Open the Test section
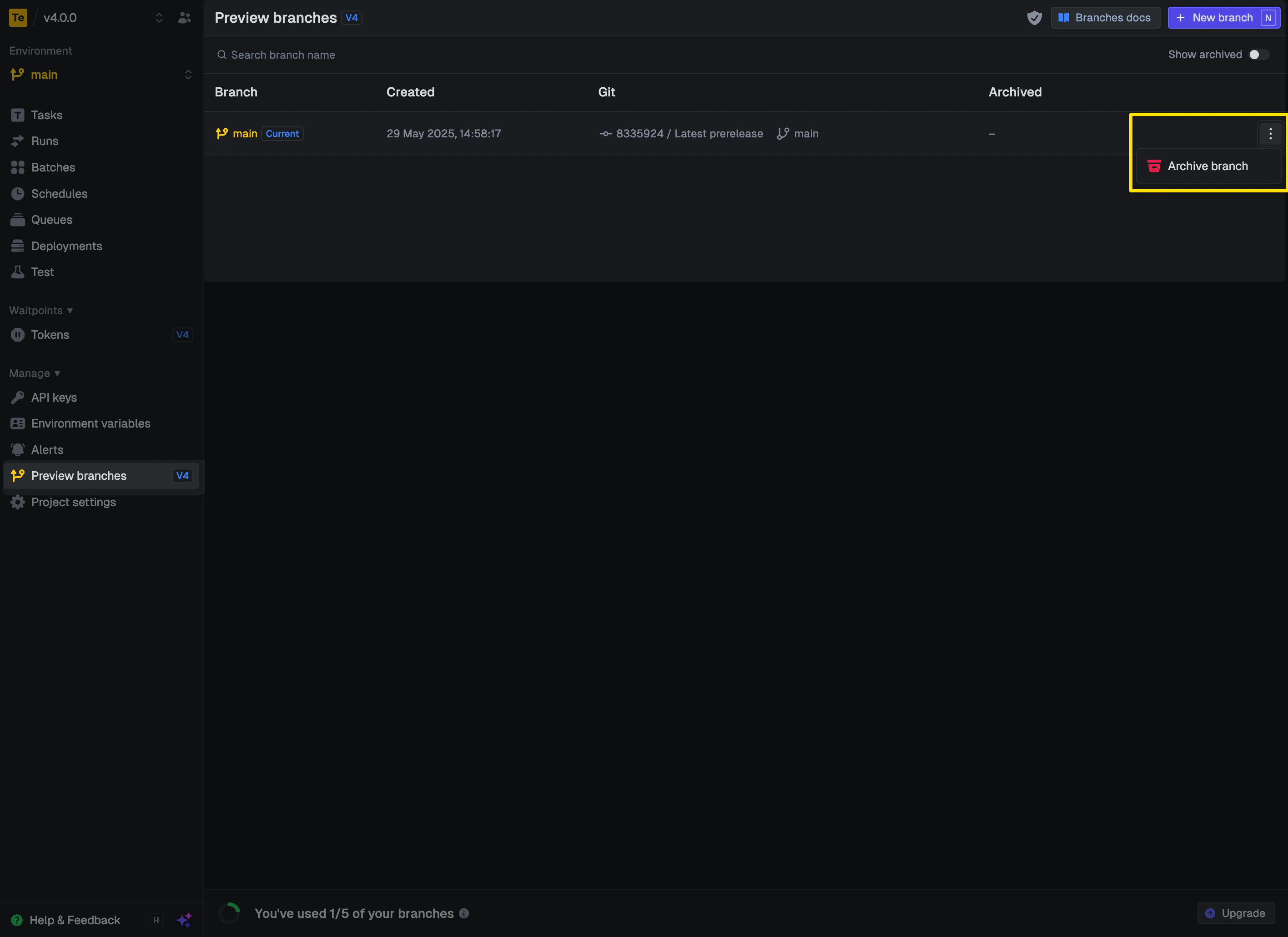 click(41, 272)
